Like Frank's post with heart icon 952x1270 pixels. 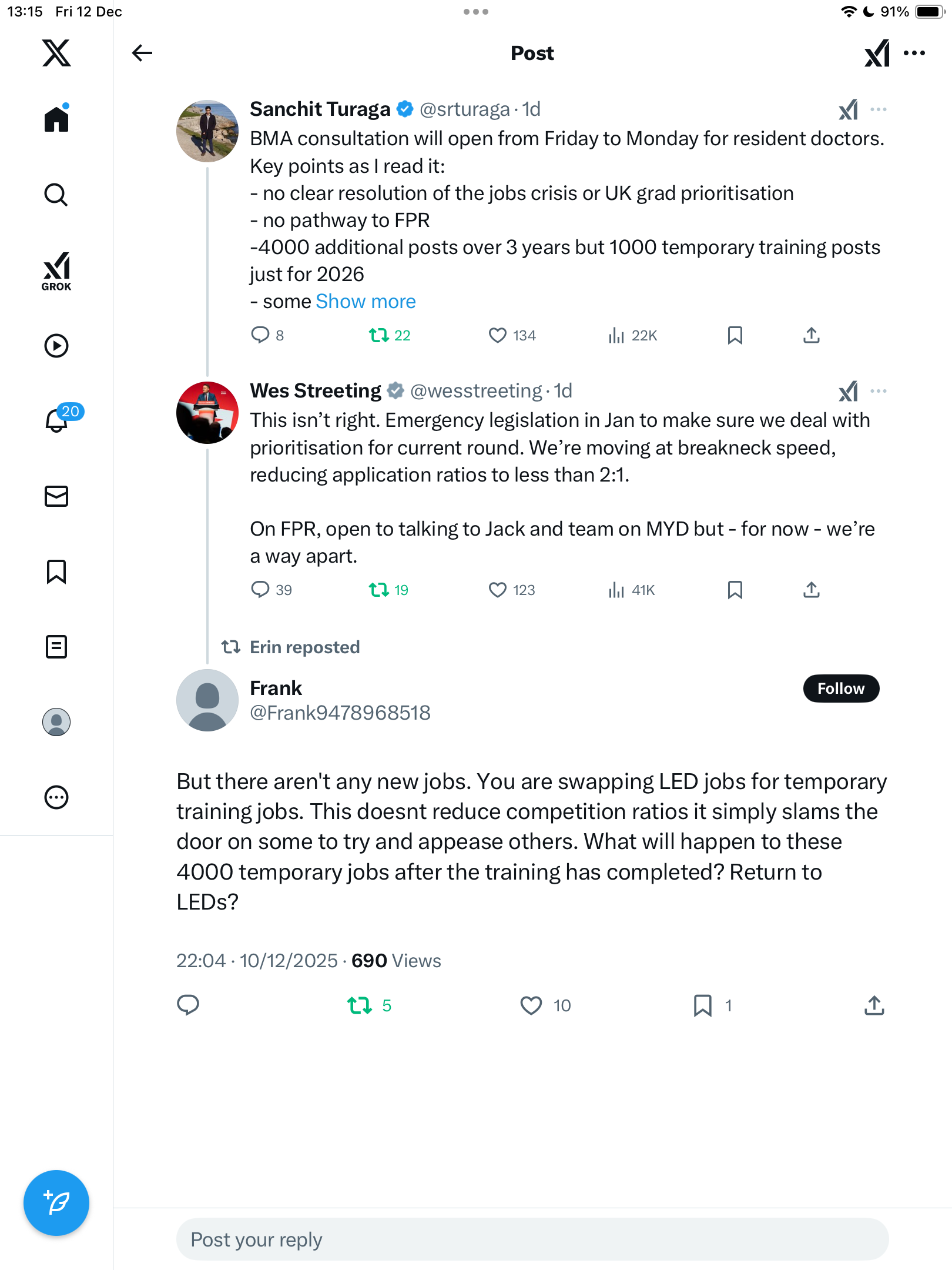(x=531, y=1005)
